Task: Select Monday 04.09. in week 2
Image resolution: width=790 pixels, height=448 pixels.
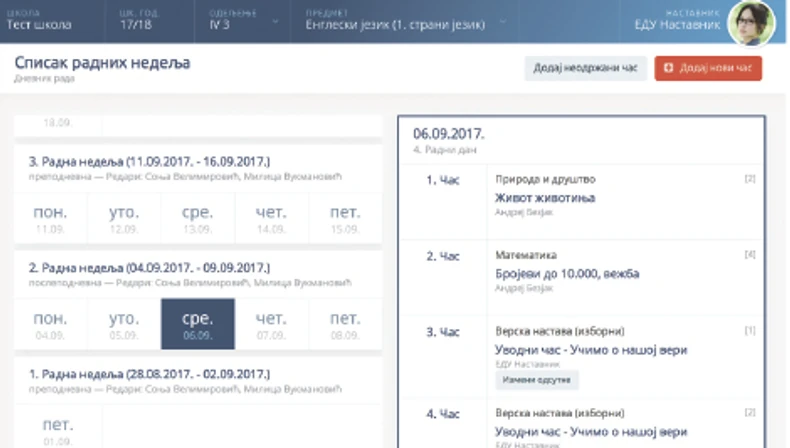Action: (x=50, y=324)
